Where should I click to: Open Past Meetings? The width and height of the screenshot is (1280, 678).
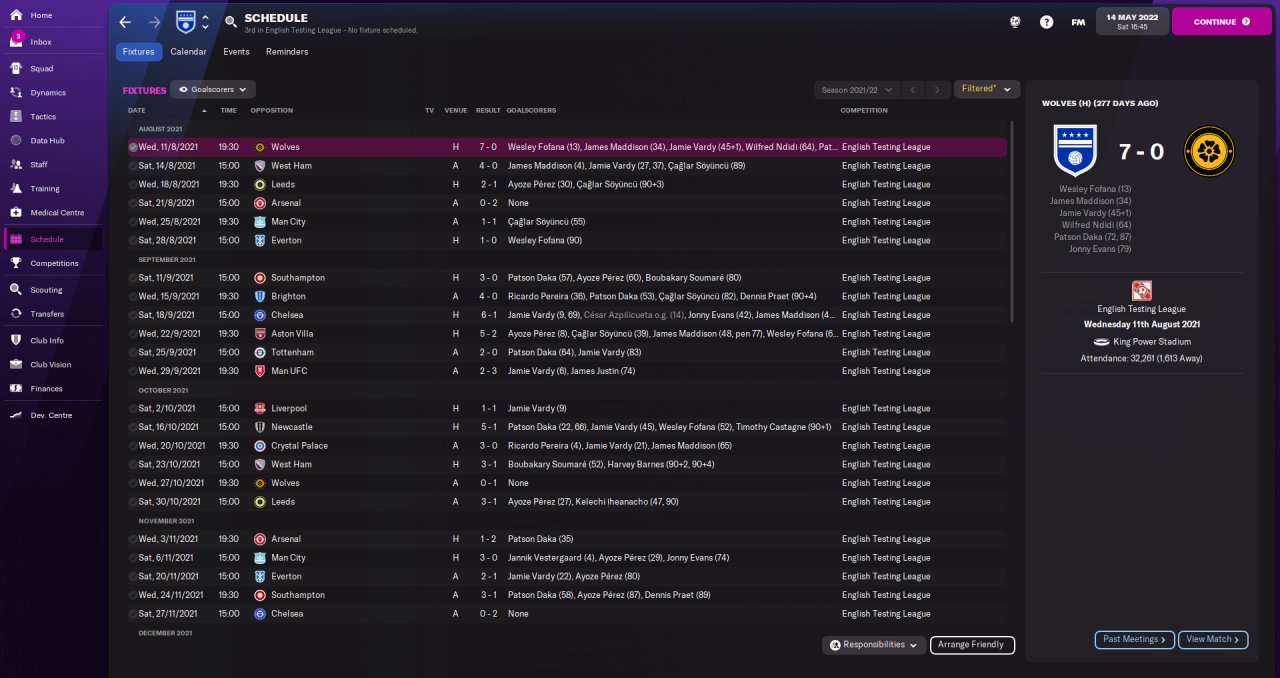[1135, 639]
